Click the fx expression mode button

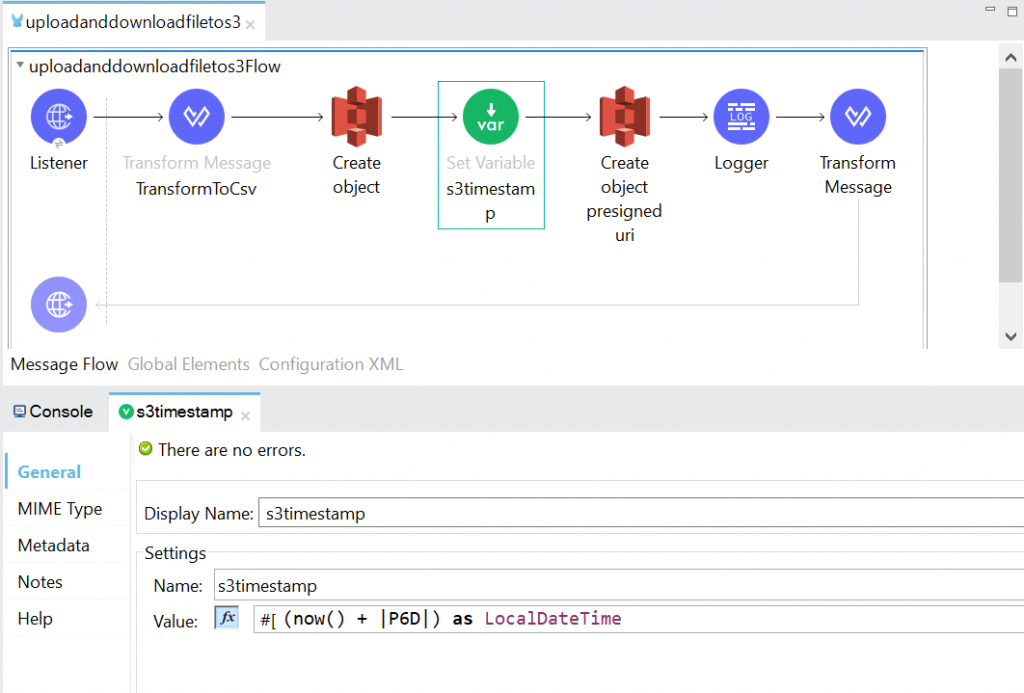(226, 618)
